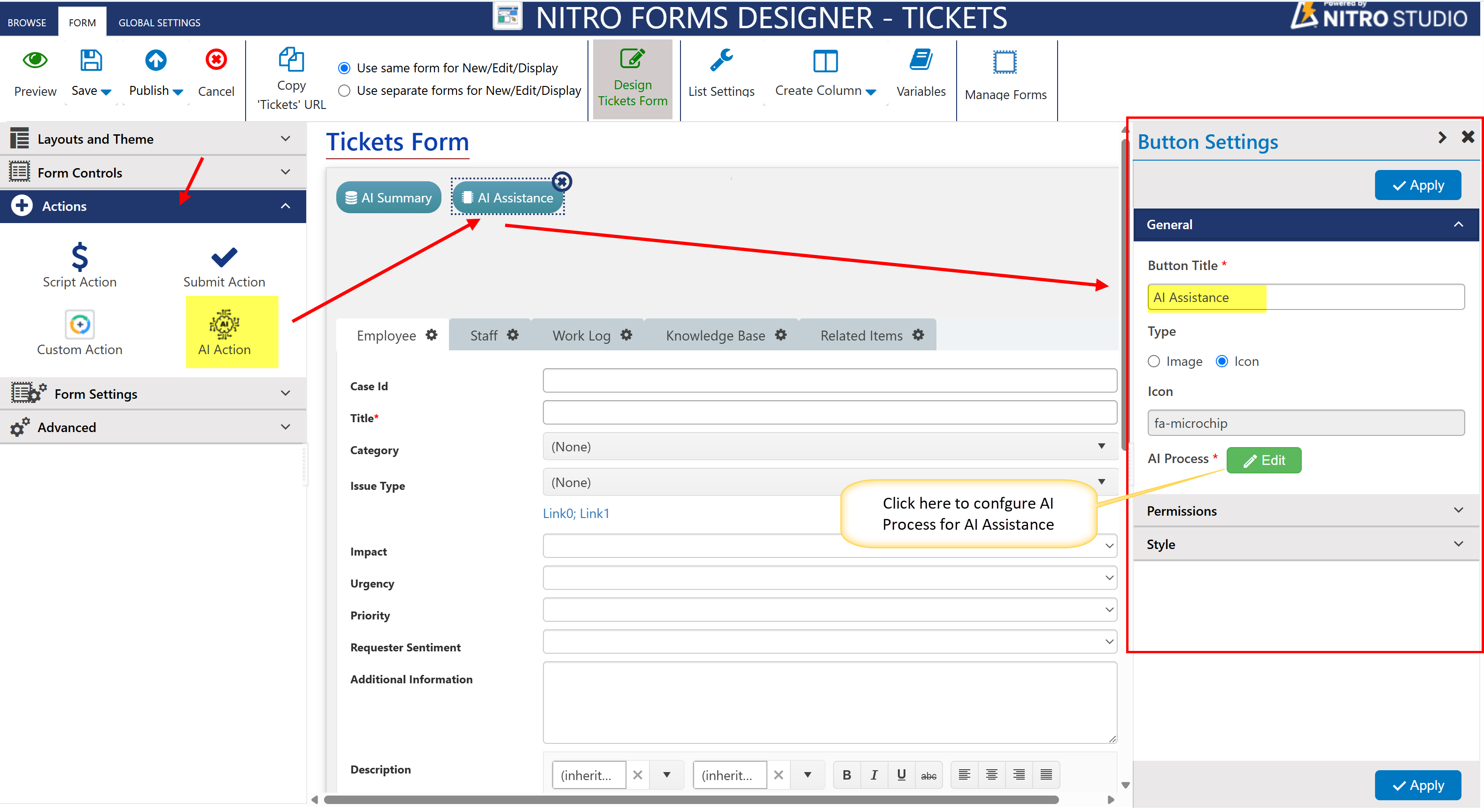The image size is (1484, 812).
Task: Remove AI Assistance button with X icon
Action: point(561,182)
